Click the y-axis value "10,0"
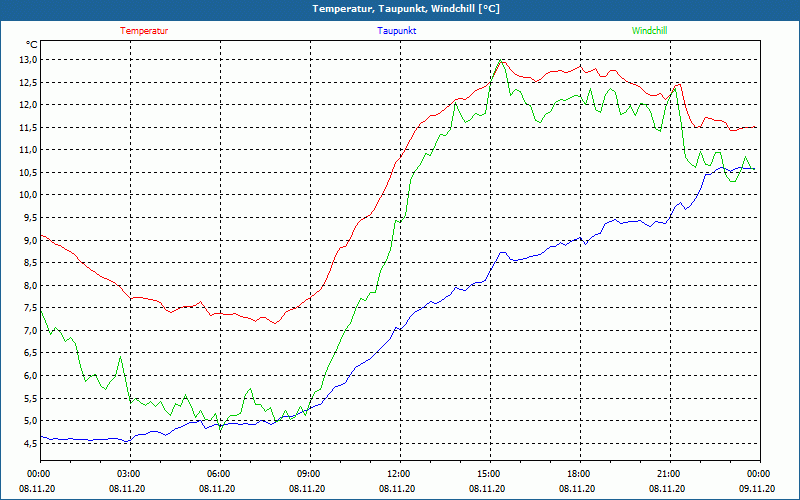The width and height of the screenshot is (800, 500). (29, 195)
